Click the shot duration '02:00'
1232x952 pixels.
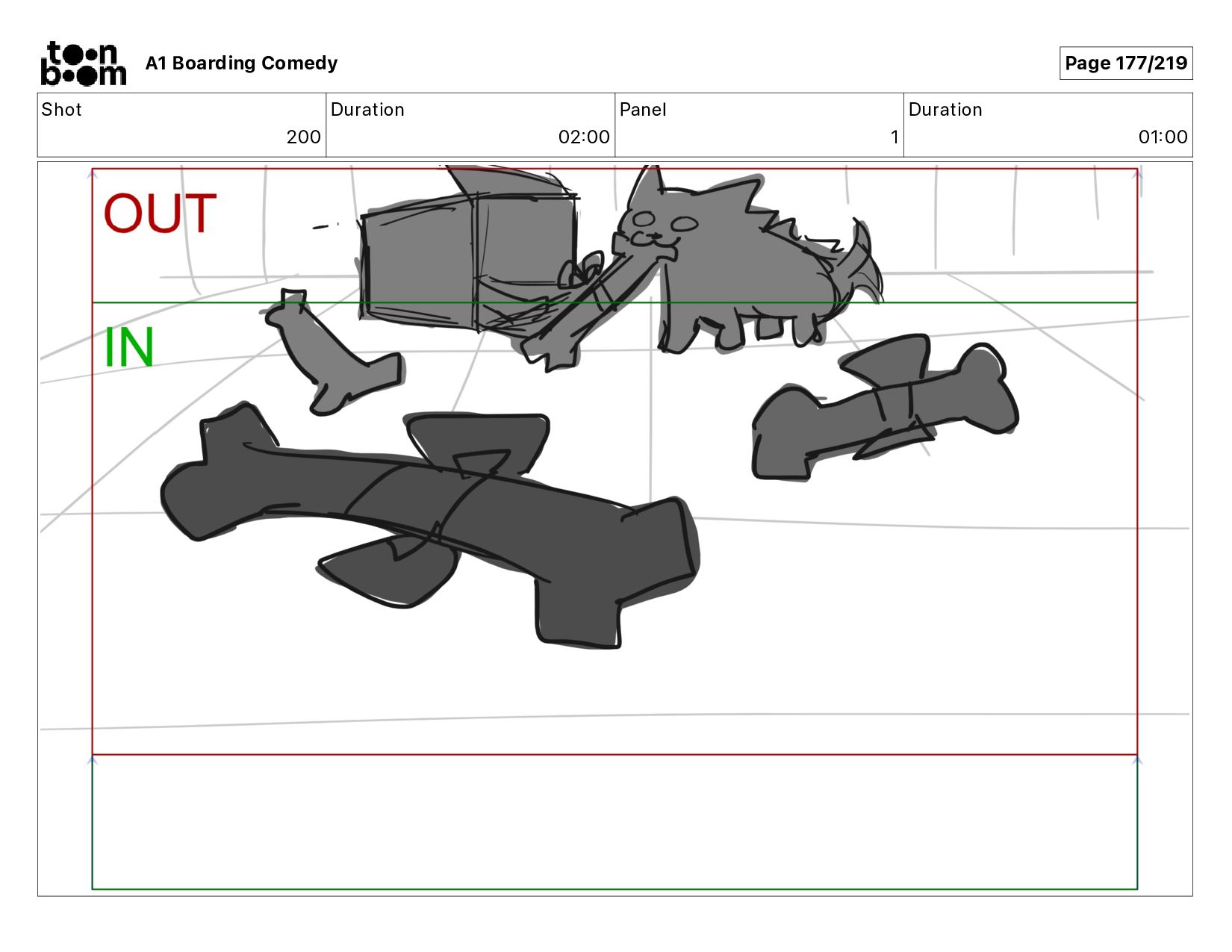(x=584, y=137)
